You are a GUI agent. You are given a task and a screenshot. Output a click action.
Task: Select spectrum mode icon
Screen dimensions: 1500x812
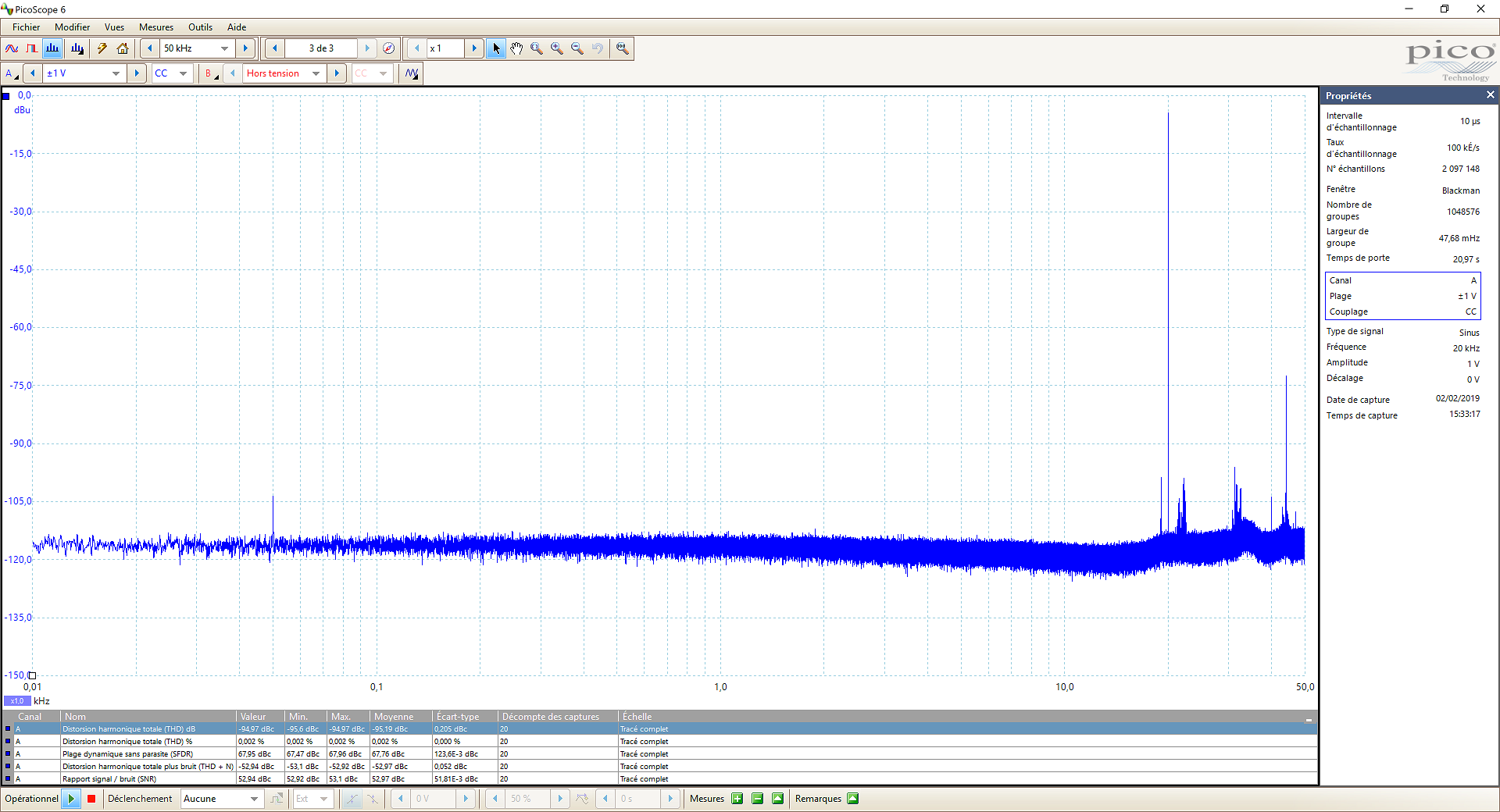52,48
